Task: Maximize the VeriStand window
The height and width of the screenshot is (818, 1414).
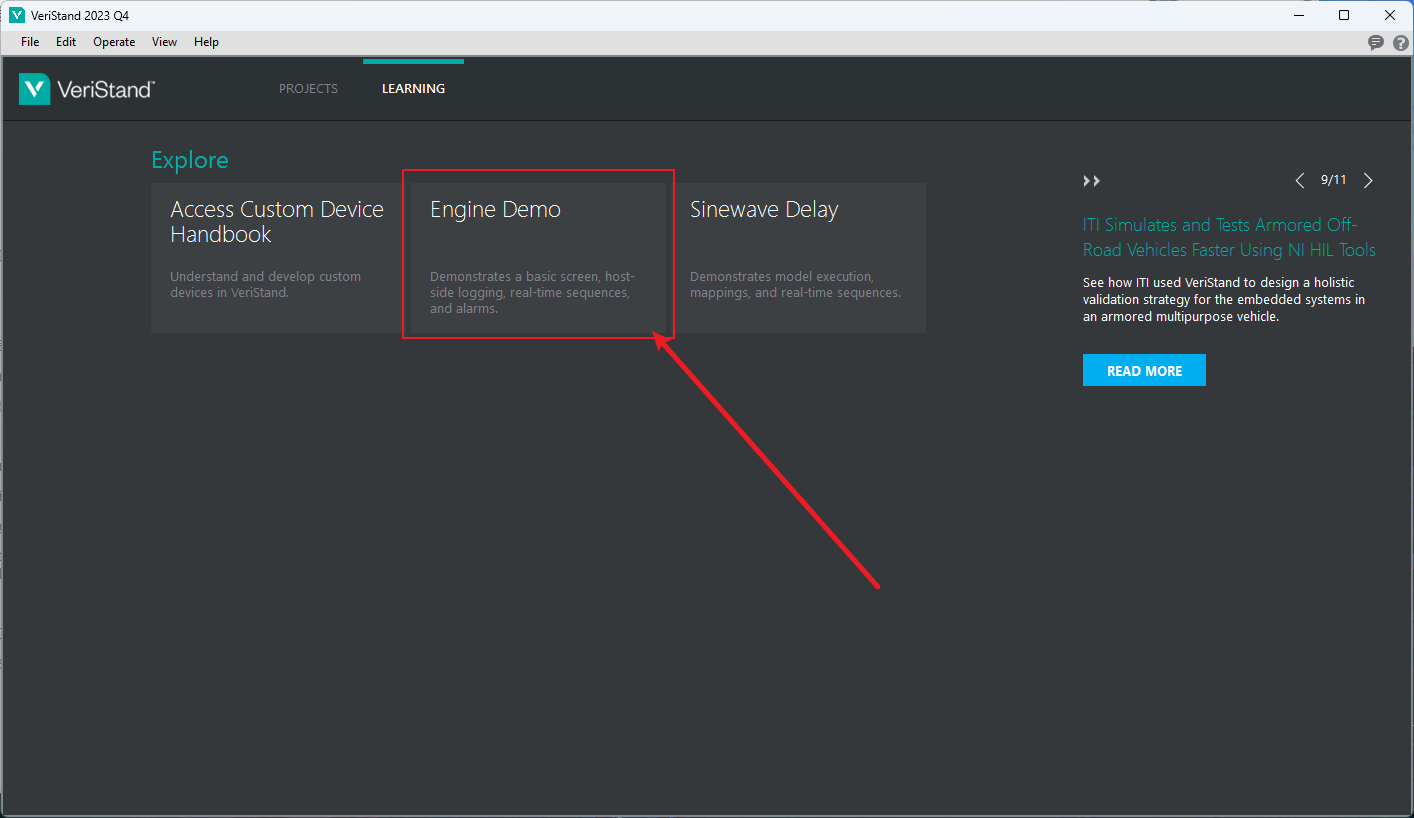Action: coord(1344,15)
